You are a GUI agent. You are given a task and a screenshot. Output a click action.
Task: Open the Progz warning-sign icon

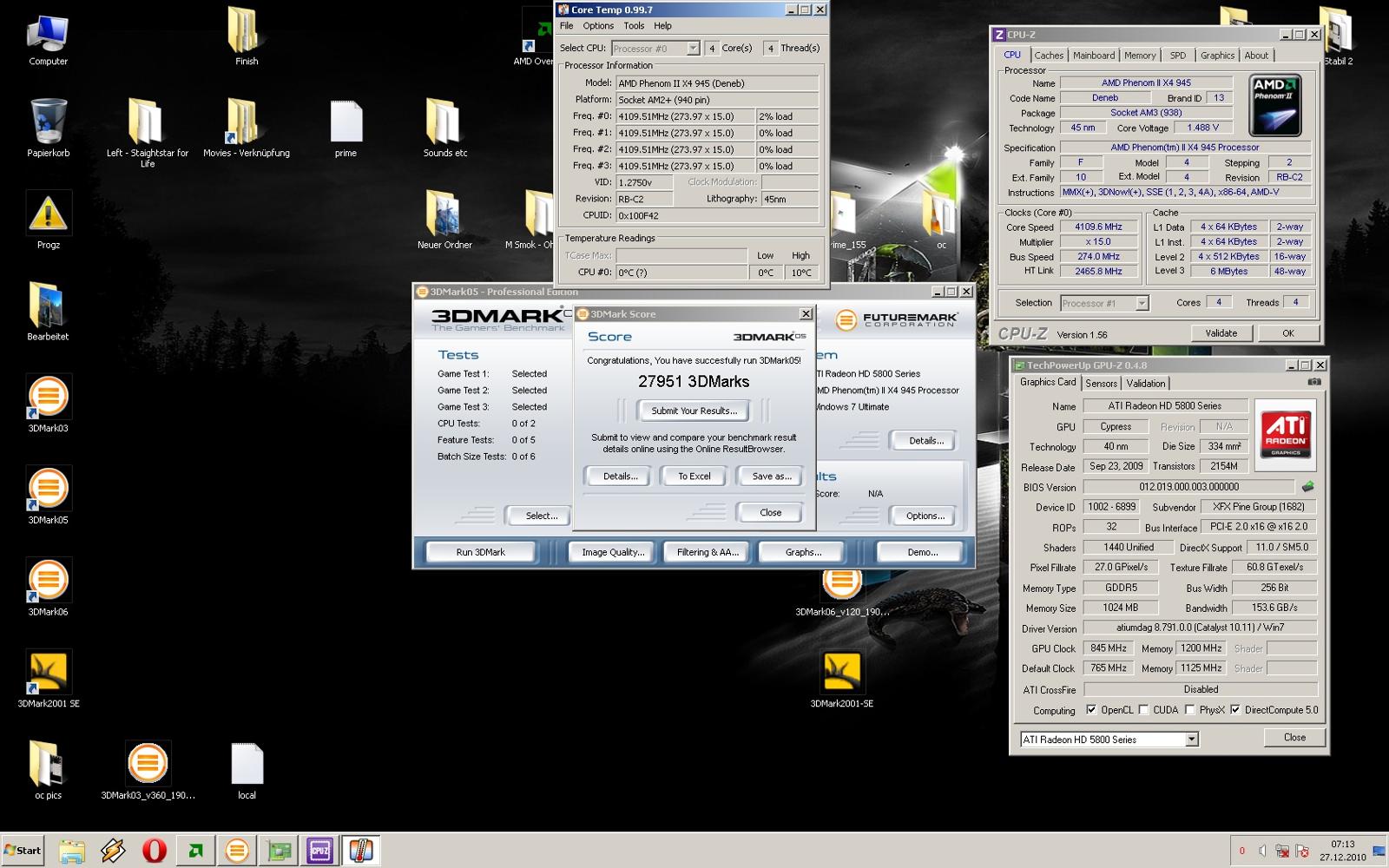coord(48,220)
